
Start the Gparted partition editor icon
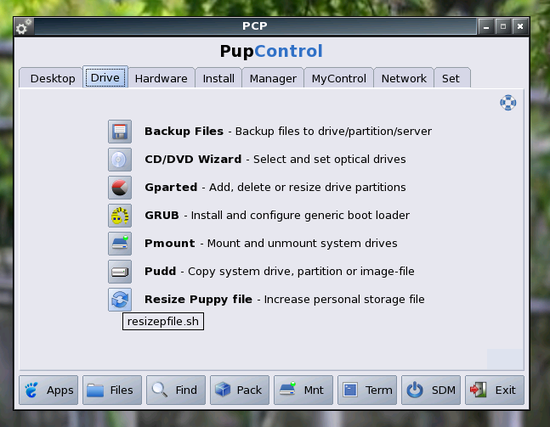[x=120, y=188]
